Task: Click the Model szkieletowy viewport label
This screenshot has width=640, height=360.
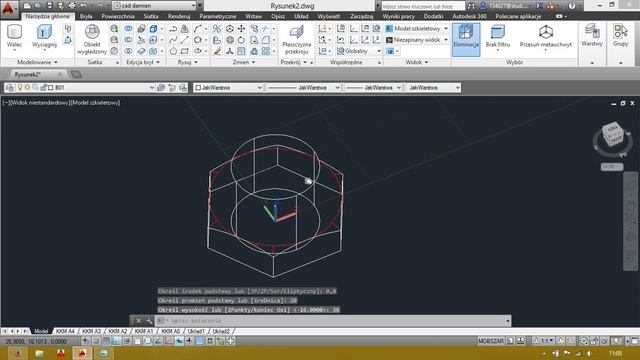Action: 95,103
